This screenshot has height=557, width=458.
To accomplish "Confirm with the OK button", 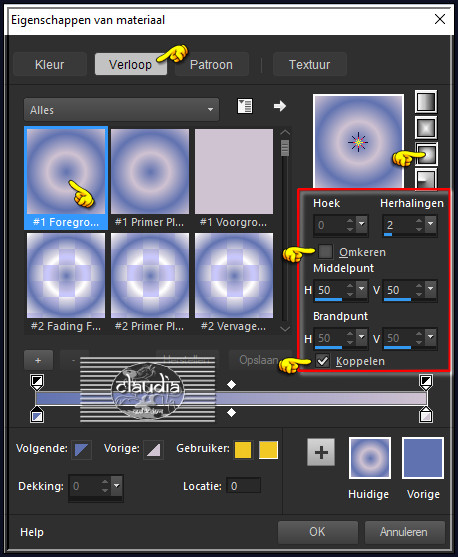I will pyautogui.click(x=317, y=532).
